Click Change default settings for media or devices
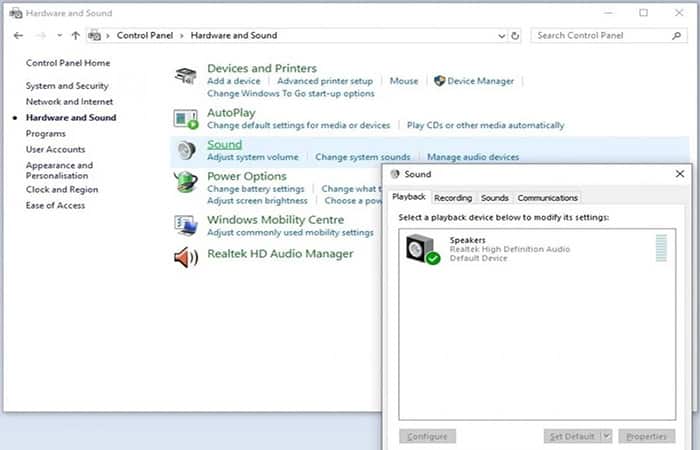Image resolution: width=700 pixels, height=450 pixels. click(x=299, y=125)
